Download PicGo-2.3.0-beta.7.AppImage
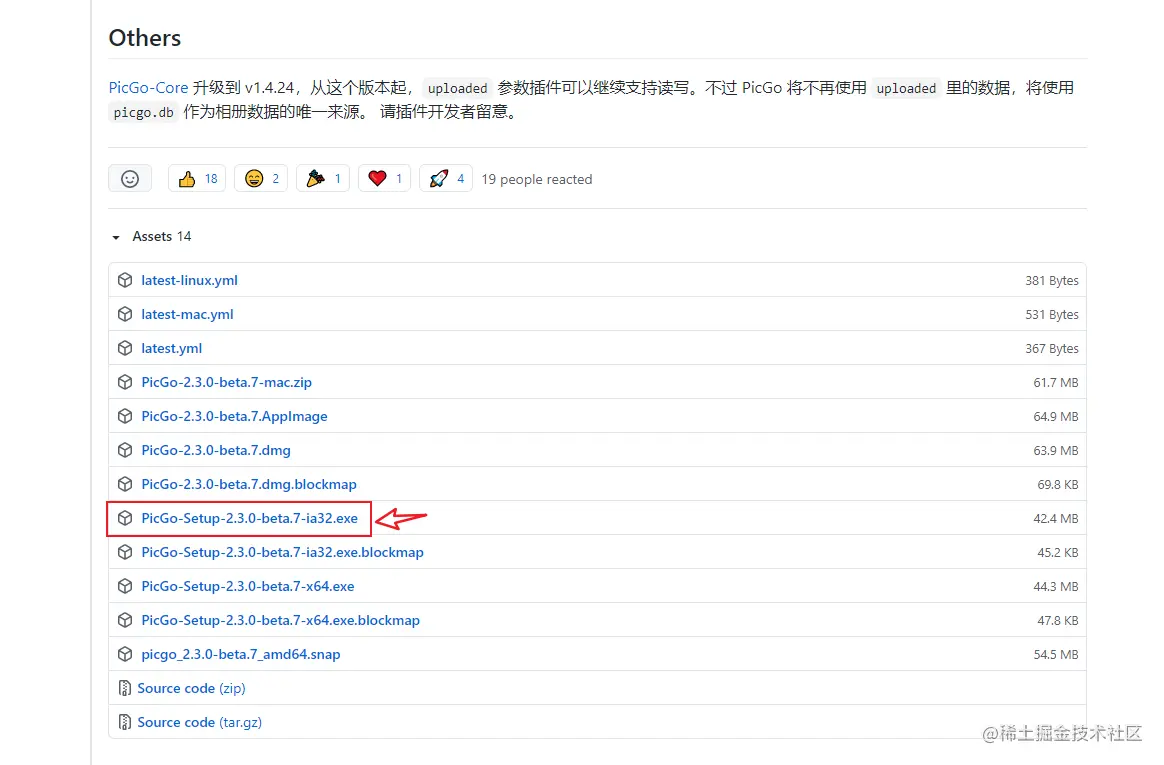The height and width of the screenshot is (765, 1164). coord(235,417)
